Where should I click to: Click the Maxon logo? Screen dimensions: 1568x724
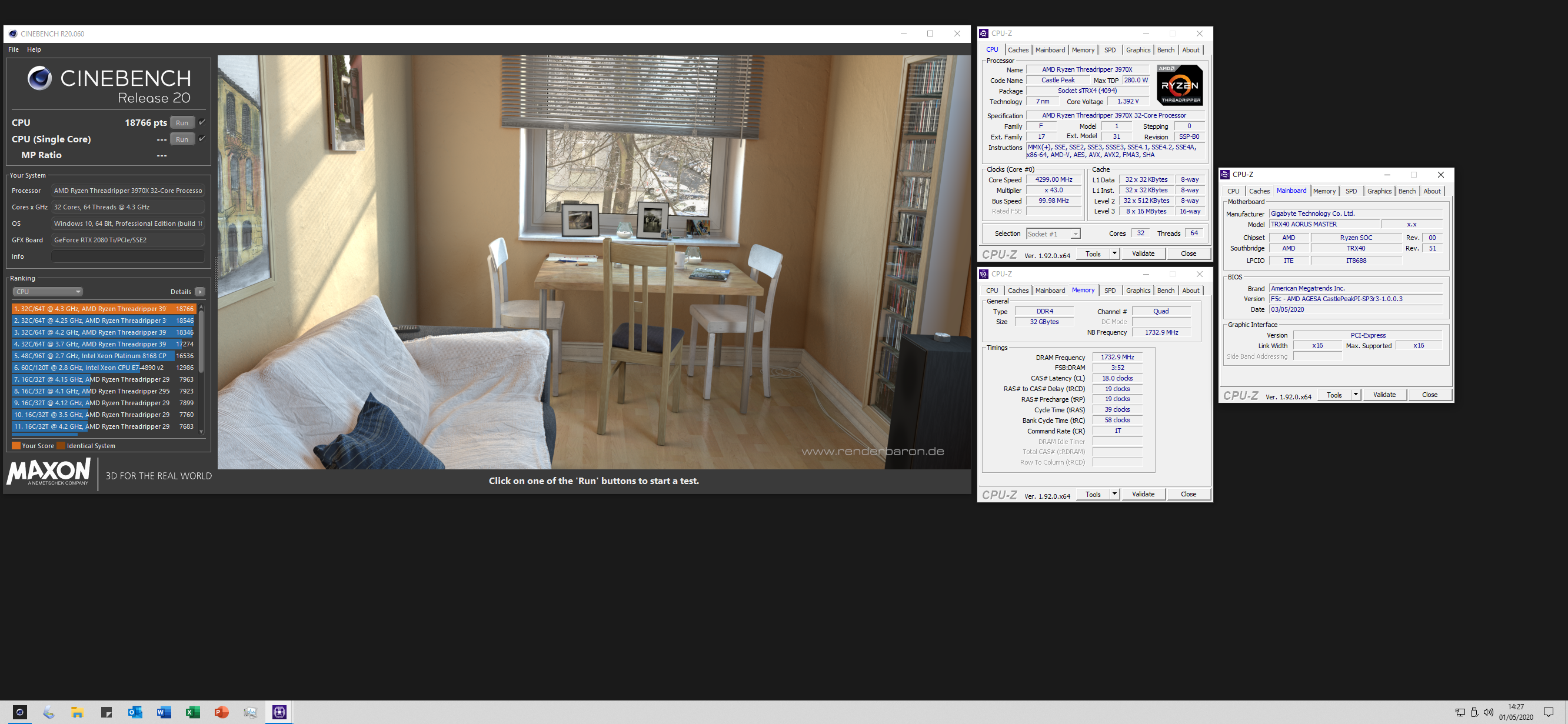49,472
